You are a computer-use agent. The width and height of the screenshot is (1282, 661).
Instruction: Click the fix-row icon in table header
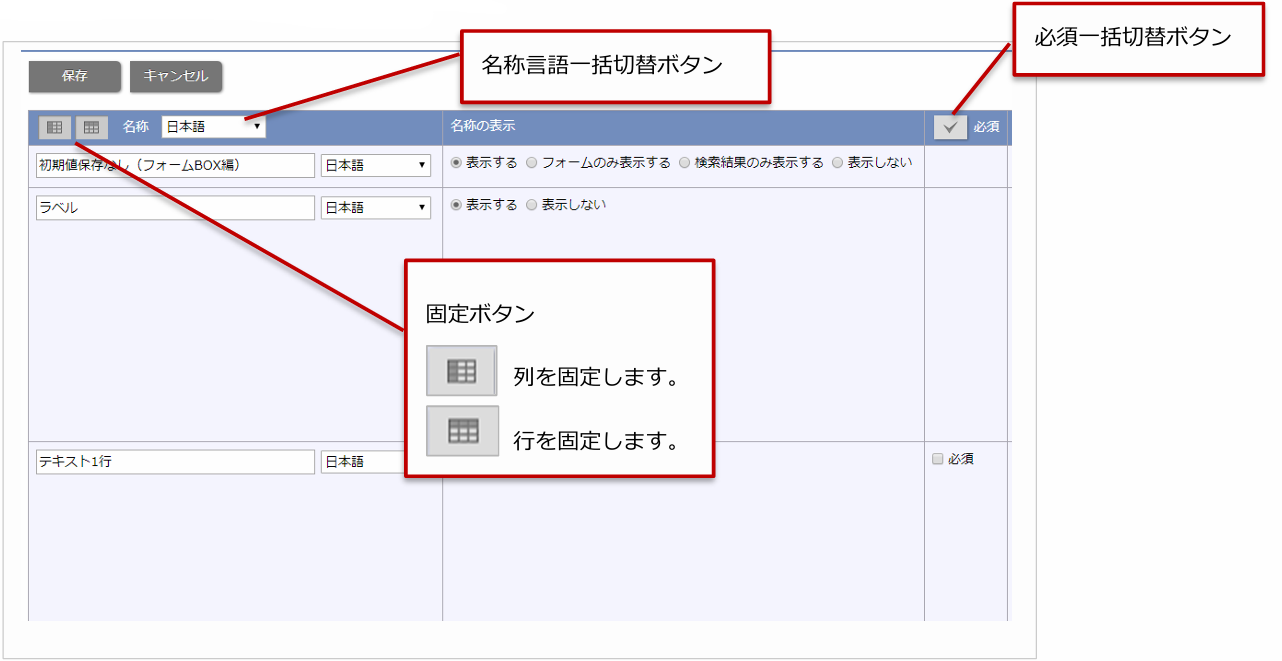pos(92,128)
